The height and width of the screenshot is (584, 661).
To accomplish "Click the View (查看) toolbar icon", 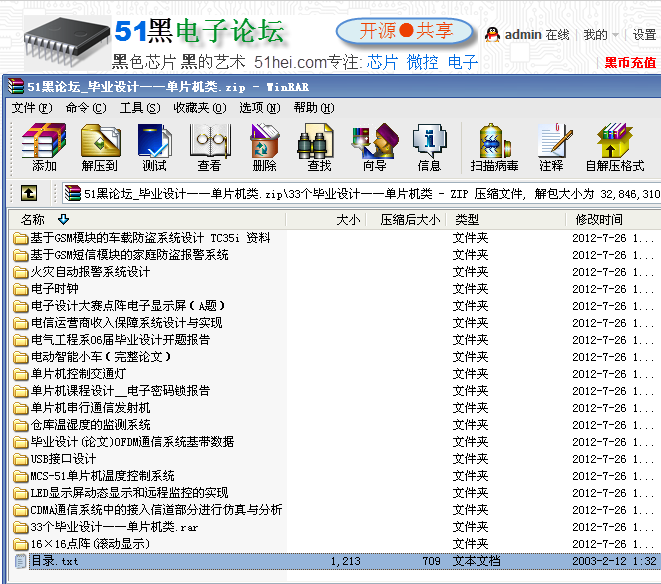I will click(210, 140).
